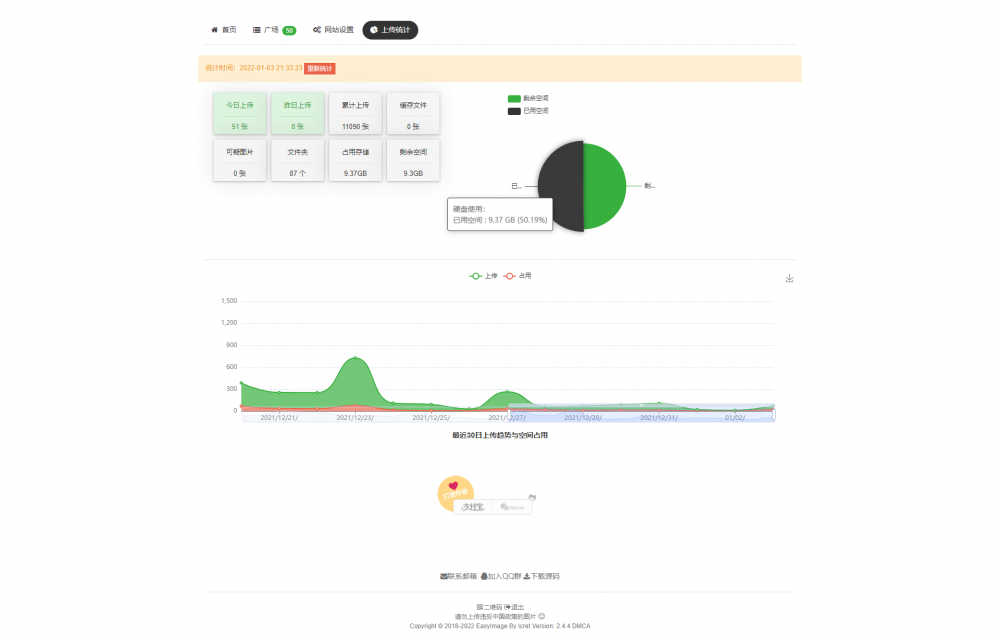Click the chart save-as-image download icon
Viewport: 1000px width, 636px height.
click(790, 278)
